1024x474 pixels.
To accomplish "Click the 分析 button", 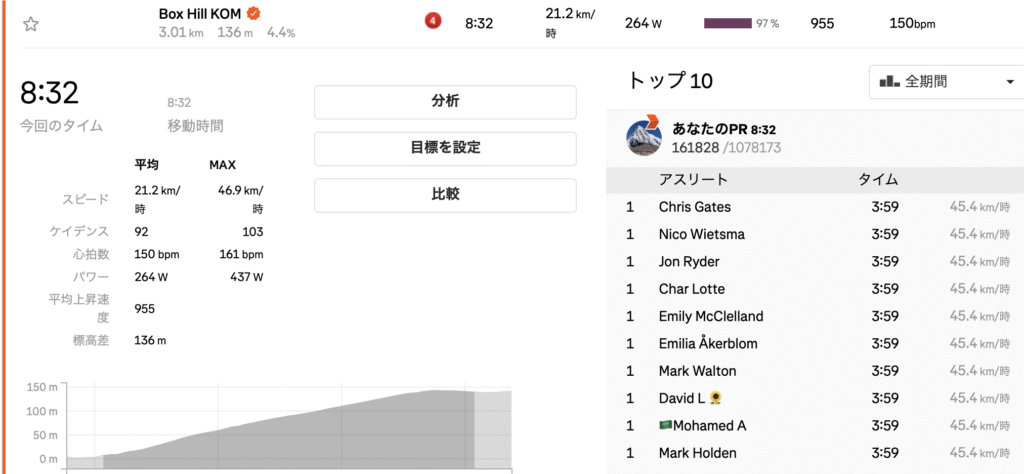I will pos(445,101).
